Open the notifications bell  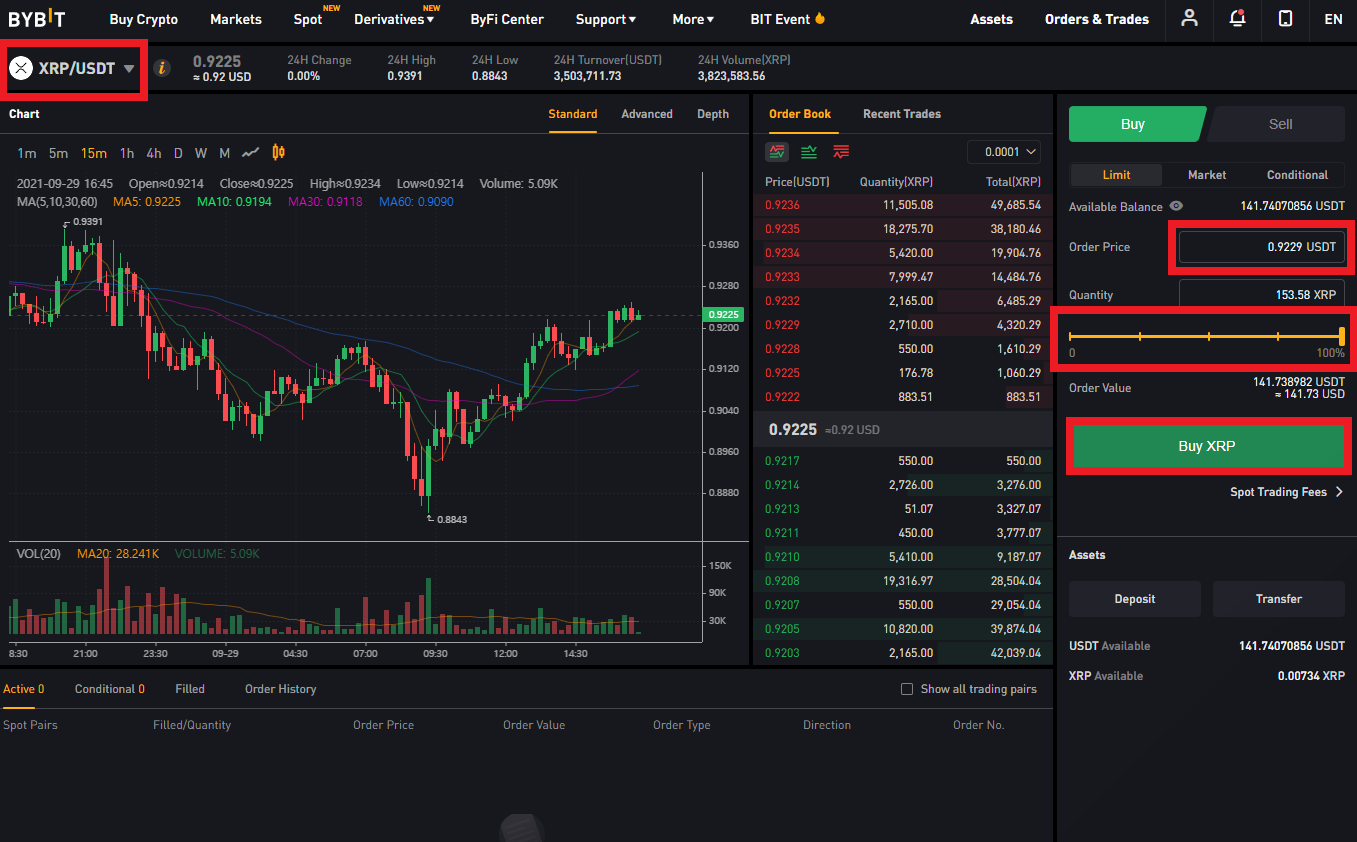[1238, 18]
